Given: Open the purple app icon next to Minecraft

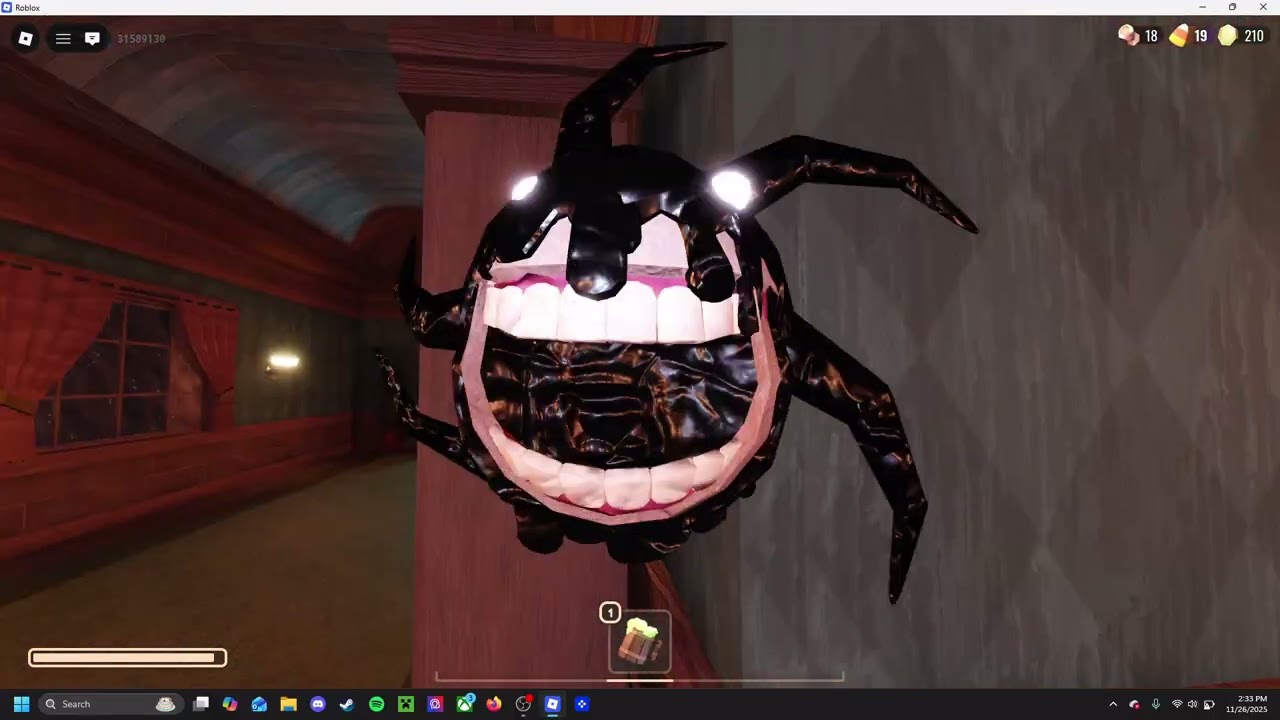Looking at the screenshot, I should pyautogui.click(x=435, y=704).
